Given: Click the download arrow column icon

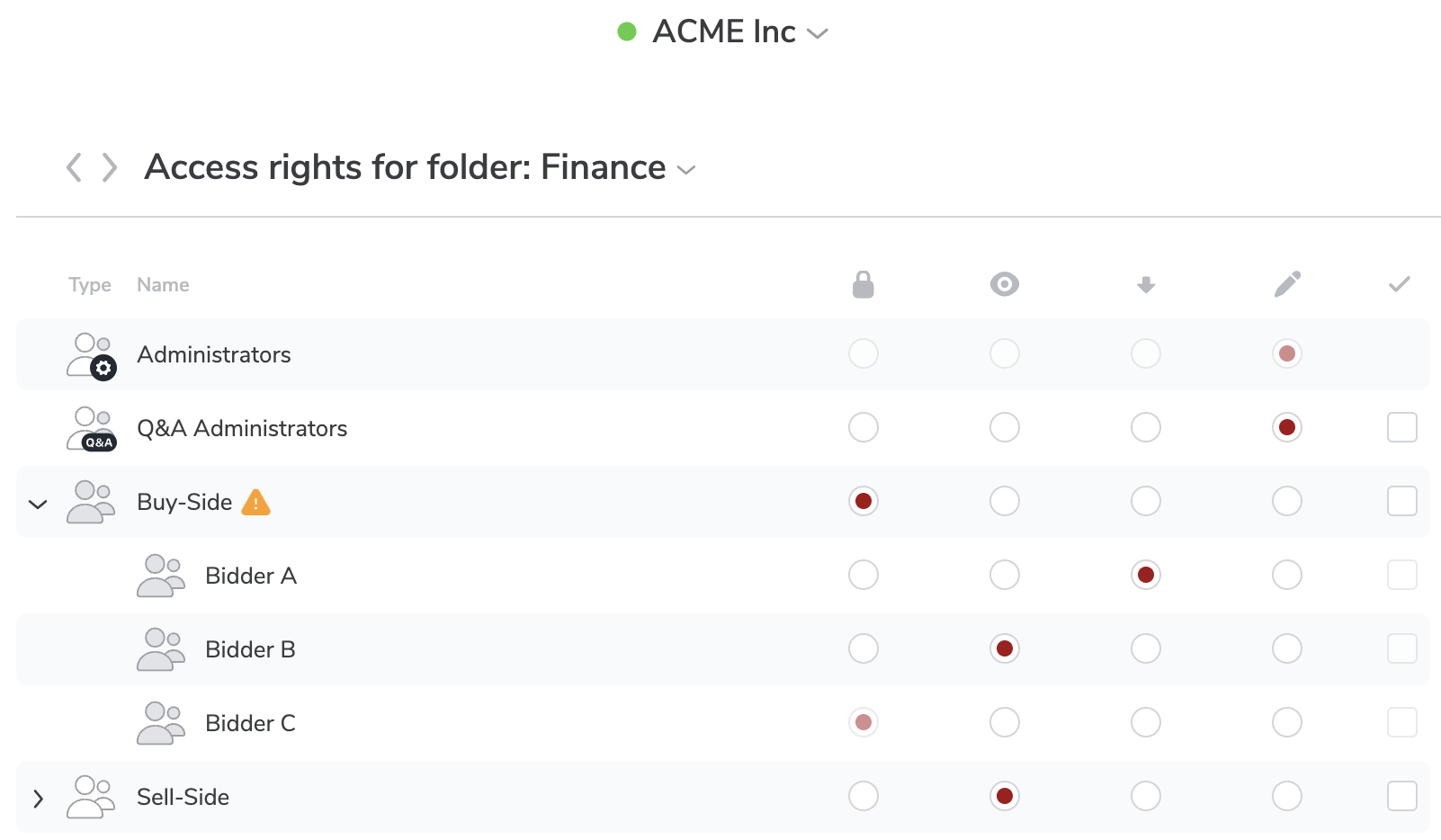Looking at the screenshot, I should pos(1145,285).
